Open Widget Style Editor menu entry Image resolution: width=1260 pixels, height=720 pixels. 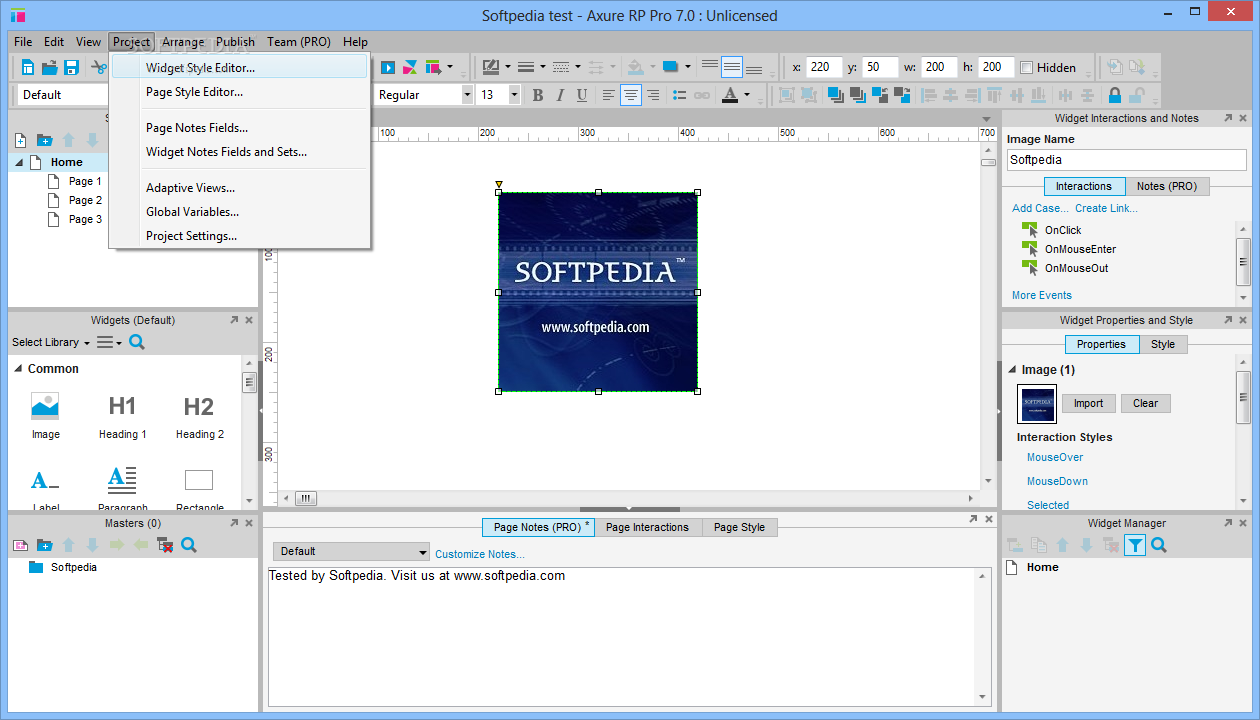tap(240, 68)
